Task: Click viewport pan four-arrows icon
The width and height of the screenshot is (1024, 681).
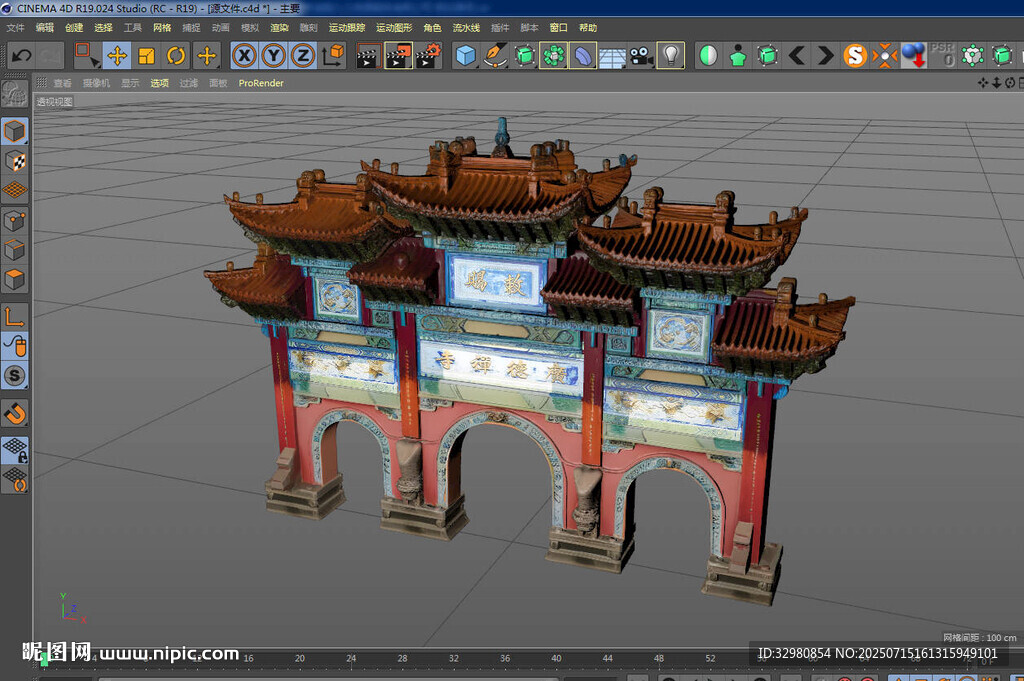Action: [983, 83]
